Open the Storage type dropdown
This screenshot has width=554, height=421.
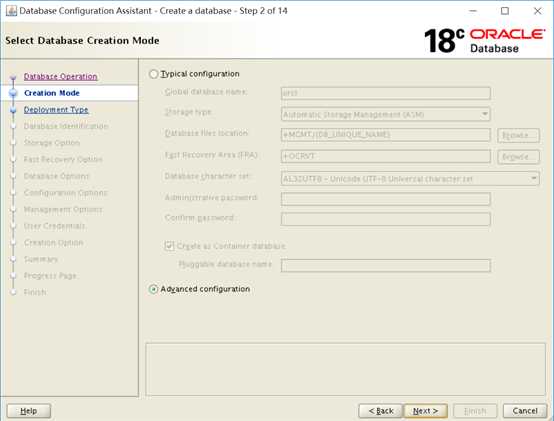[x=386, y=114]
